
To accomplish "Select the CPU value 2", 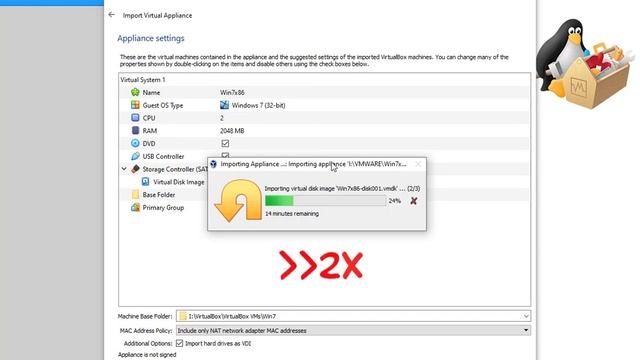I will (222, 118).
